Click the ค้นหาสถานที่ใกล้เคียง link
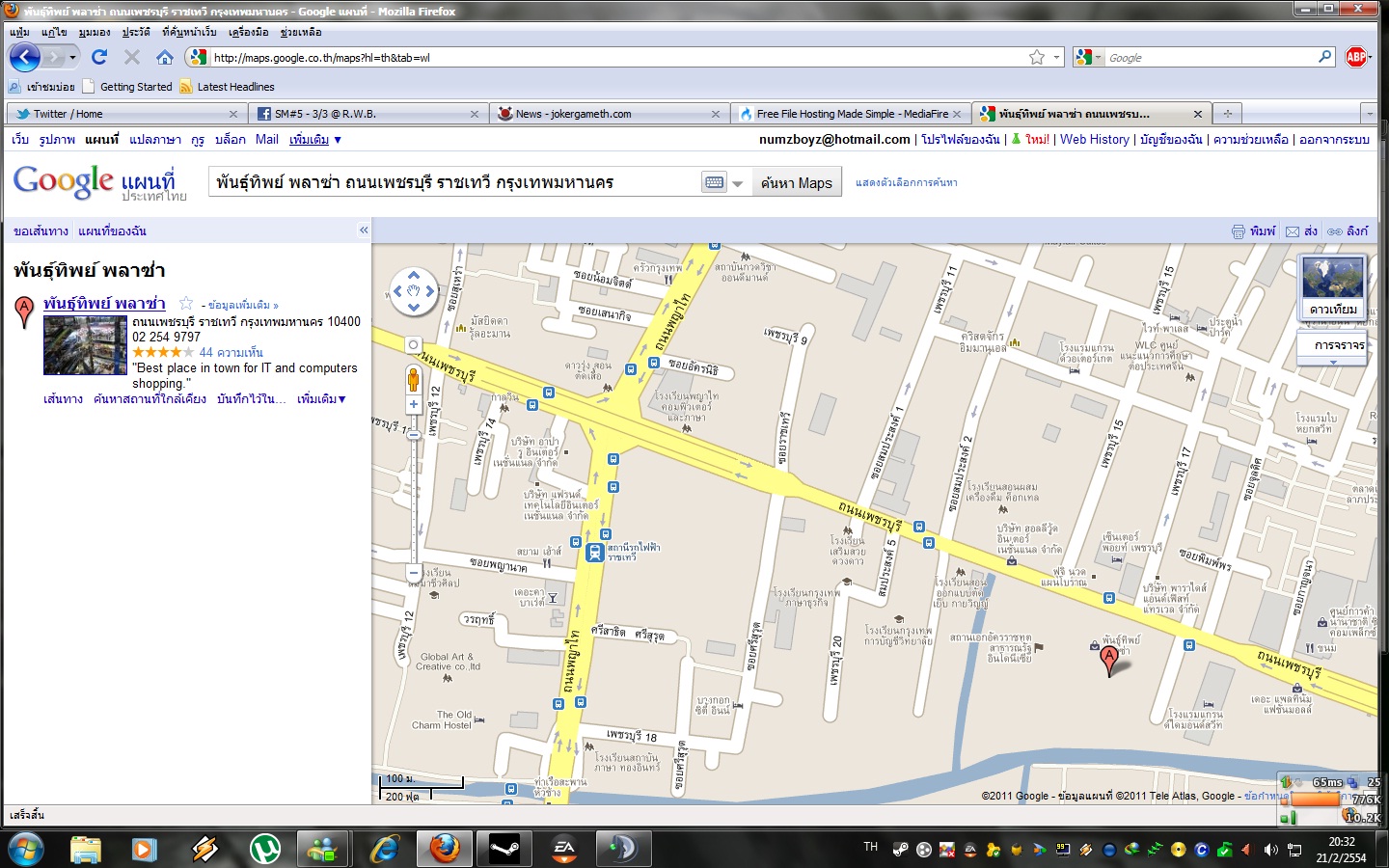 (150, 399)
